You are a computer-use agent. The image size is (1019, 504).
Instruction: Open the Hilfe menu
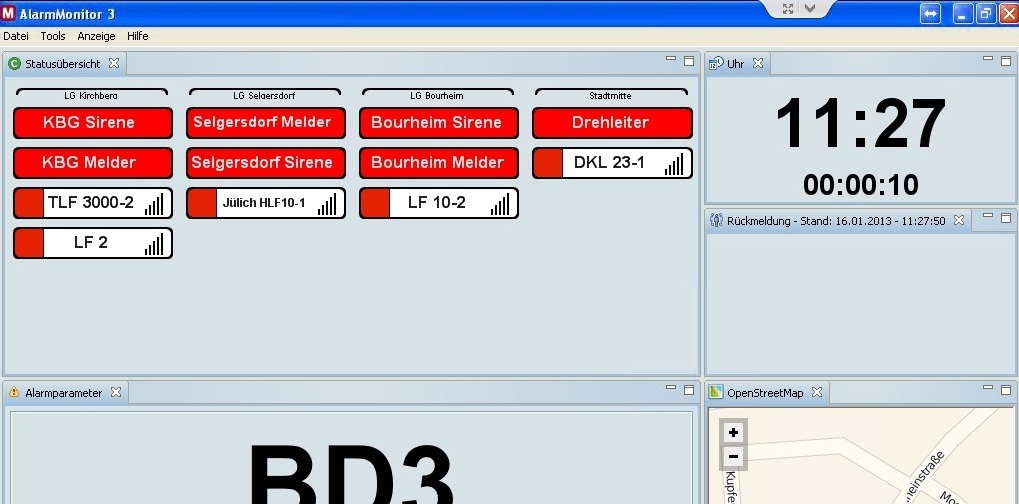[x=137, y=36]
